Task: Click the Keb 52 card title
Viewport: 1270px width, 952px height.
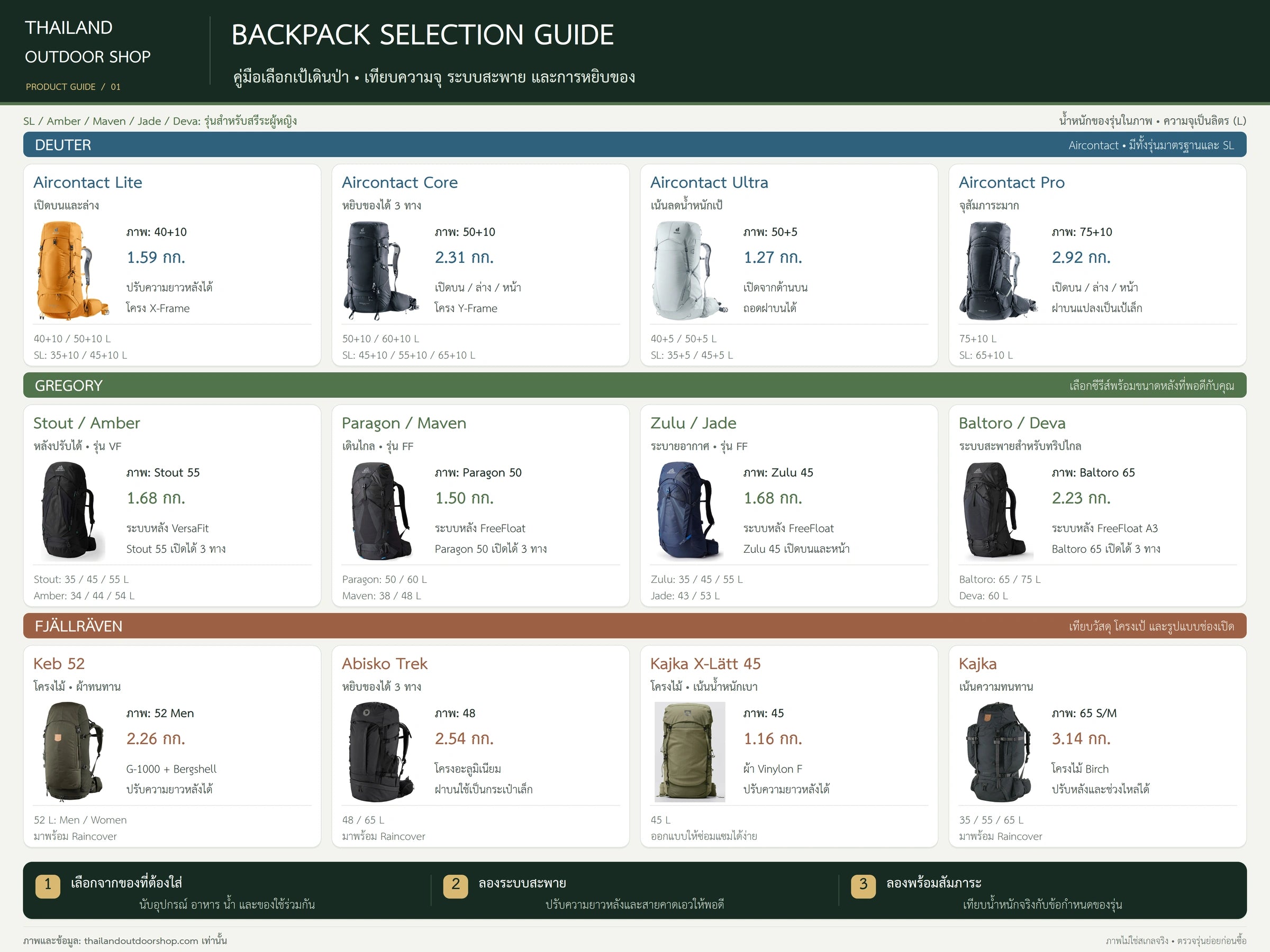Action: [x=59, y=663]
